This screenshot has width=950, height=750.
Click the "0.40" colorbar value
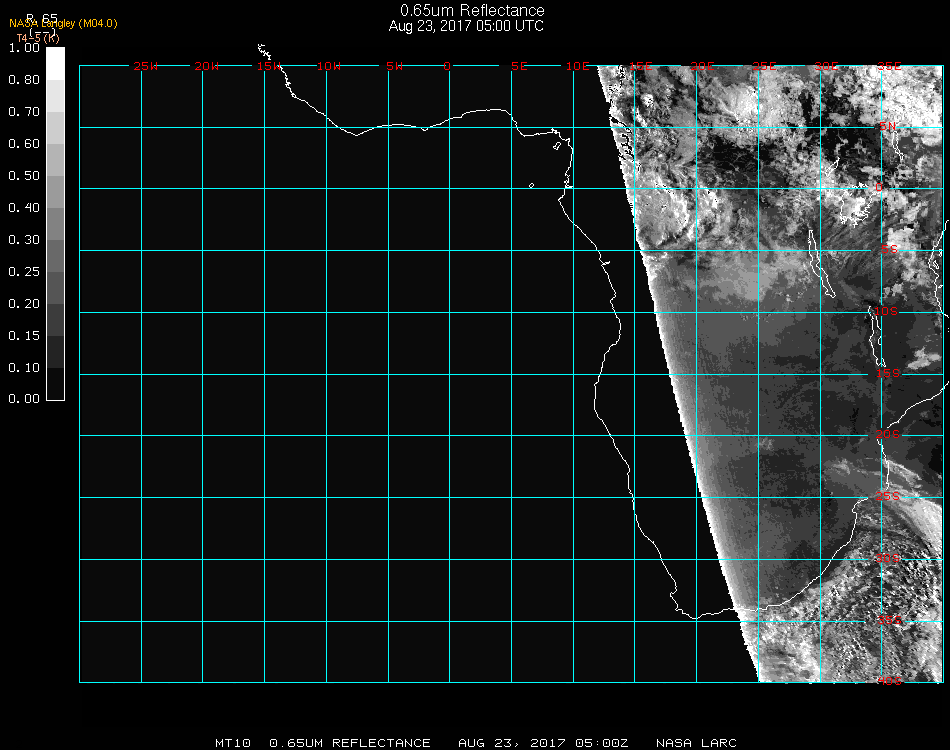pos(24,208)
